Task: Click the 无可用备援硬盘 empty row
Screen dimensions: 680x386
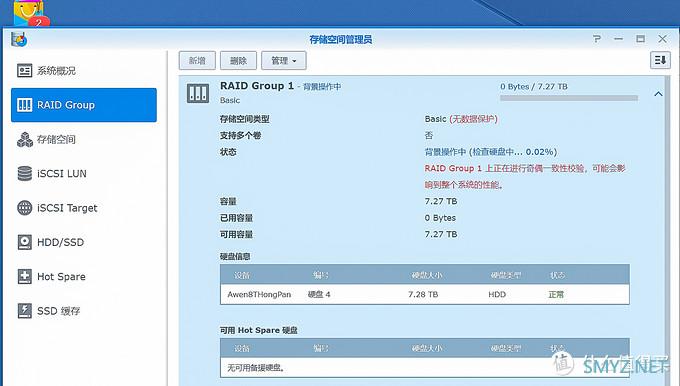Action: (x=425, y=368)
